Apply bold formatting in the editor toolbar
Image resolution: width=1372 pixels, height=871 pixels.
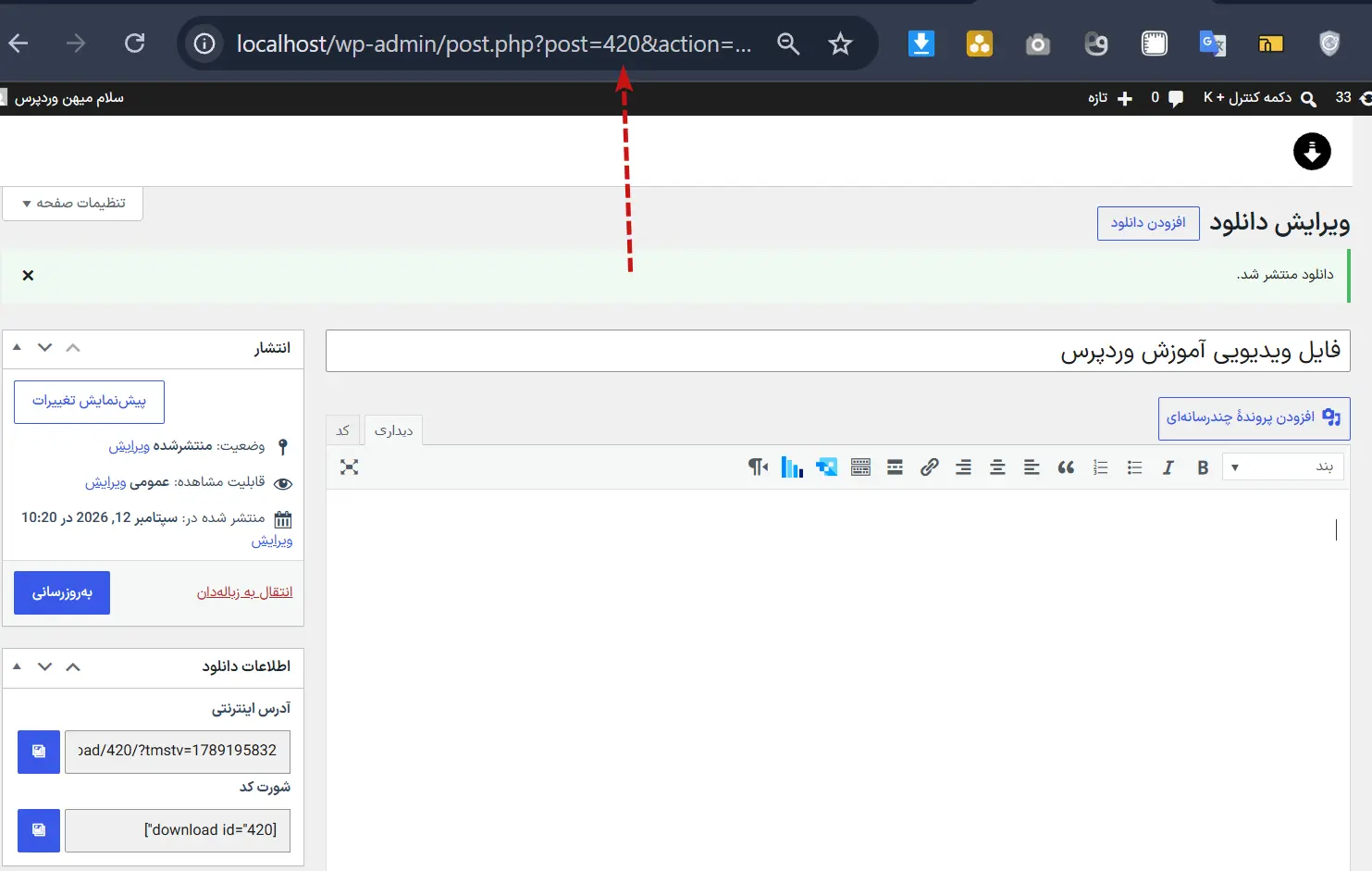[x=1203, y=467]
